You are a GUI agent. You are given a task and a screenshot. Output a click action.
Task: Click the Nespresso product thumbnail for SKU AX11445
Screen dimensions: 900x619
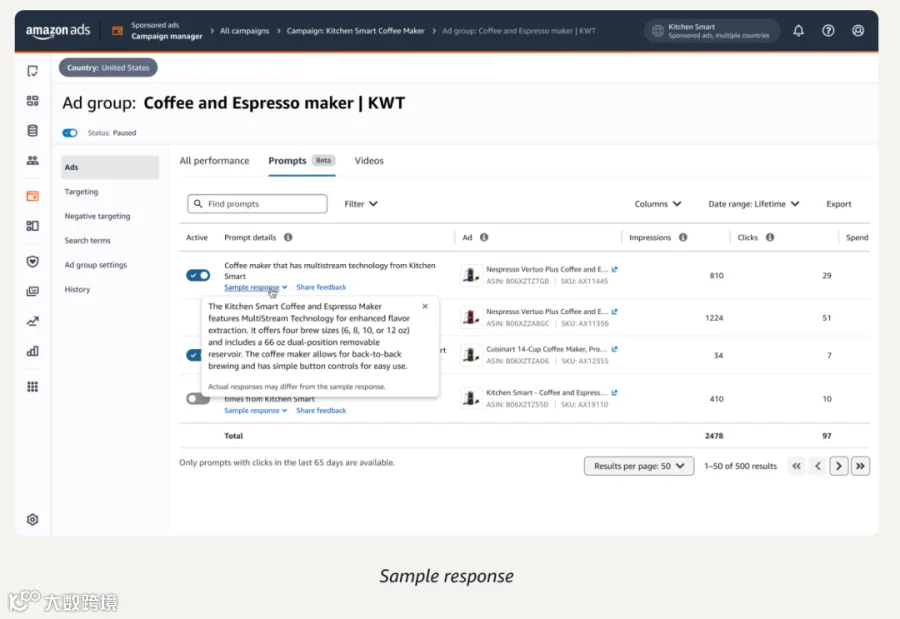(471, 275)
